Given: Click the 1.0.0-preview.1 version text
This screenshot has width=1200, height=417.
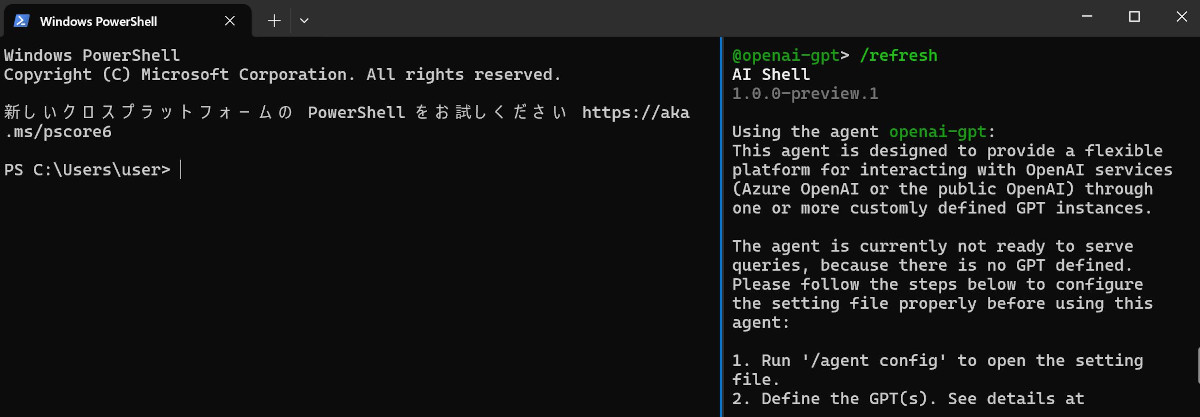Looking at the screenshot, I should tap(805, 93).
